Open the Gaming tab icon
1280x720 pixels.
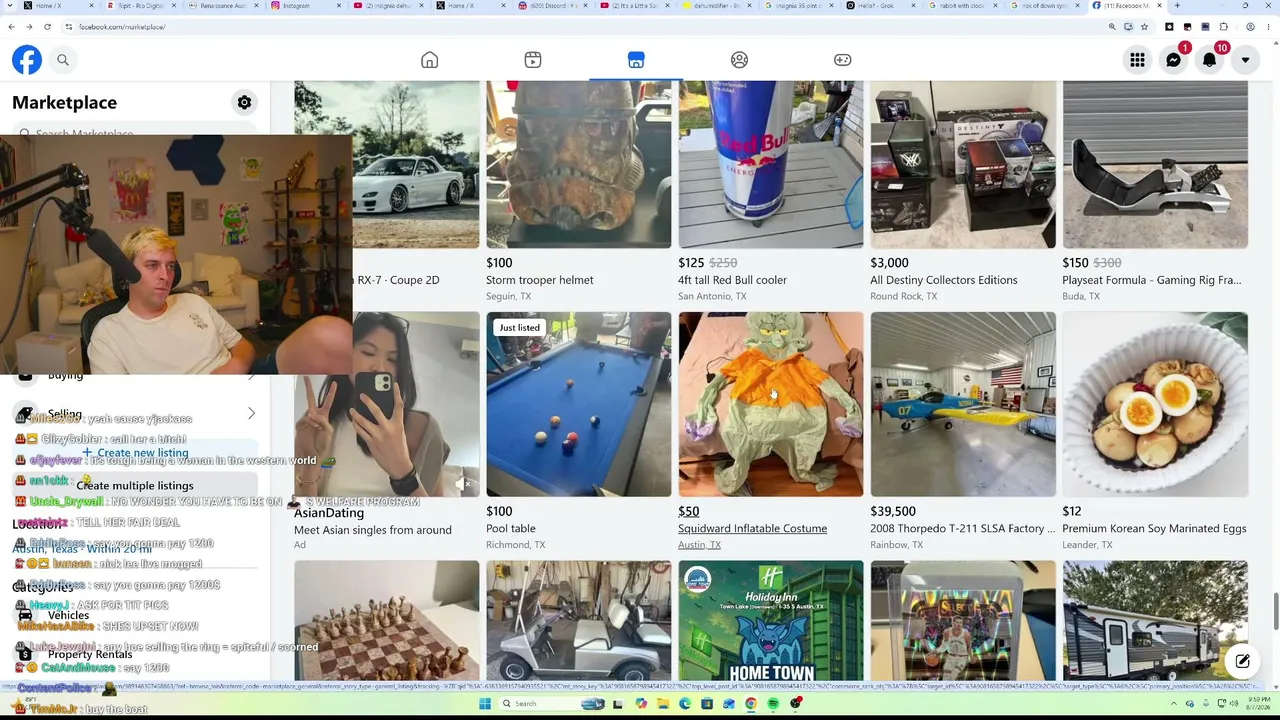tap(843, 60)
